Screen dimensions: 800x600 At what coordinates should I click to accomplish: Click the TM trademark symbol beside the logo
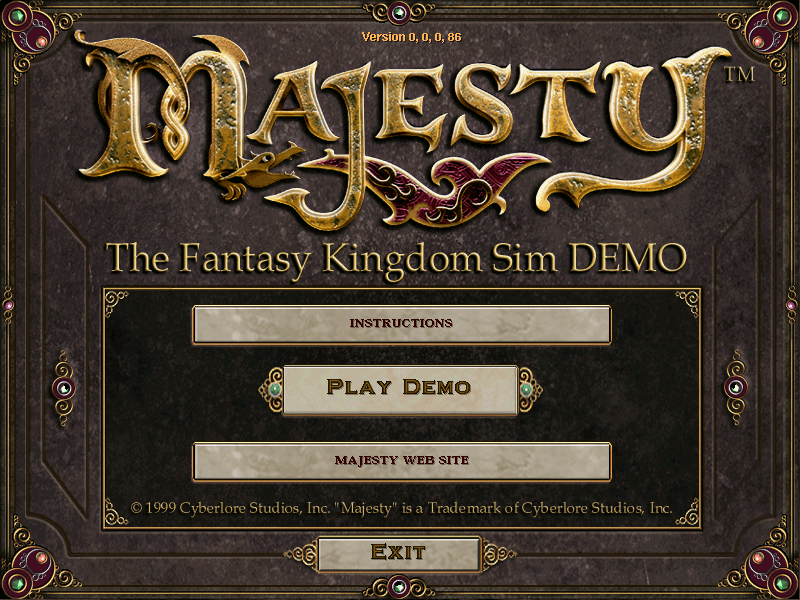740,75
